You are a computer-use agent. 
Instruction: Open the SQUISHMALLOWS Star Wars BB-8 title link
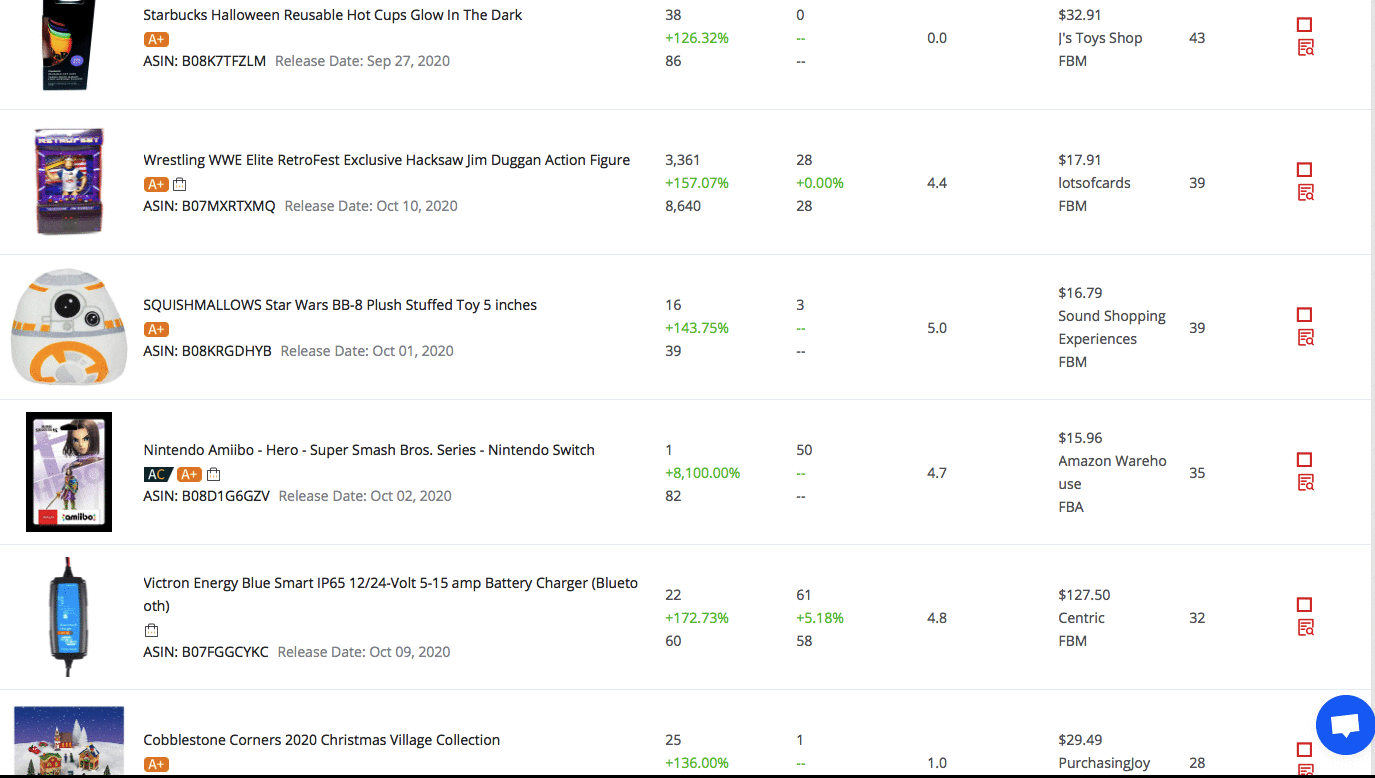tap(340, 305)
